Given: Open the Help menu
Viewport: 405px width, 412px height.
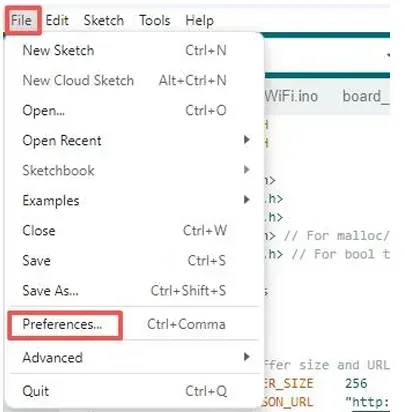Looking at the screenshot, I should click(200, 20).
